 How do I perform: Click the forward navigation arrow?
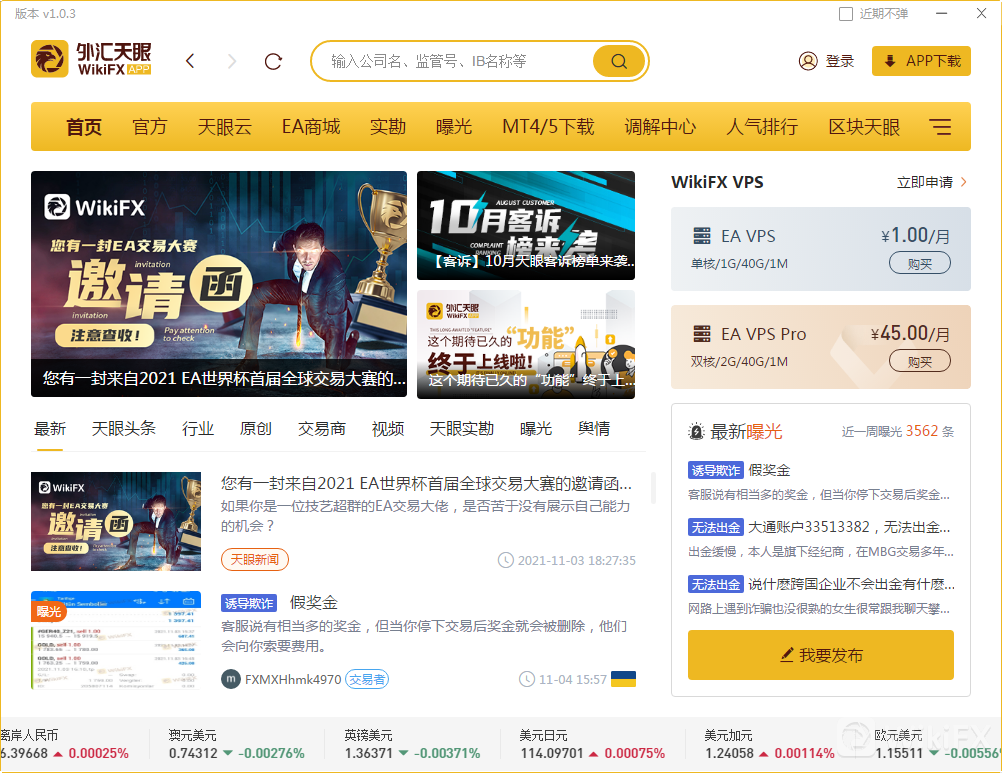[x=232, y=61]
